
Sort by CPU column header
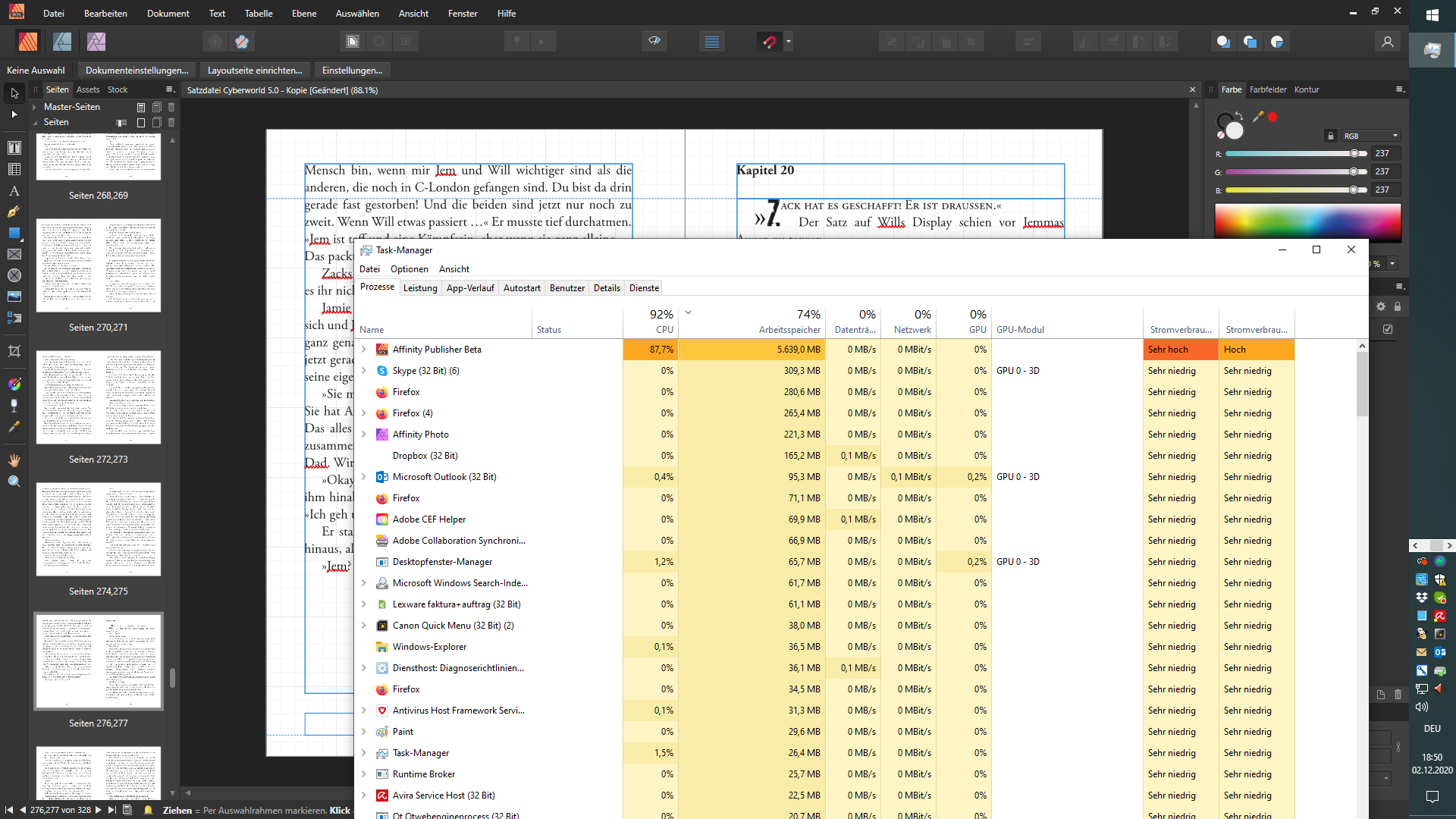pyautogui.click(x=650, y=322)
